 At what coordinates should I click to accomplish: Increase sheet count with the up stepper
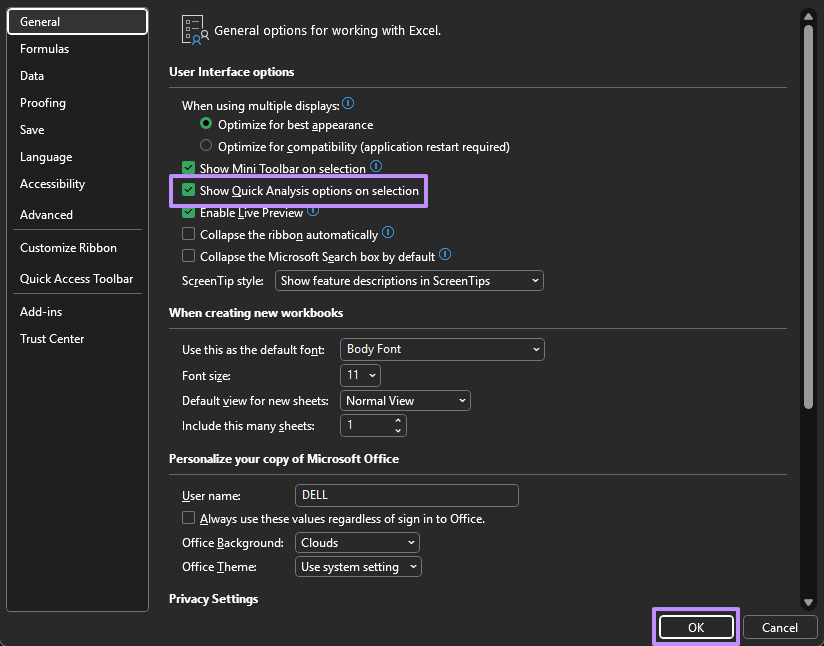coord(398,421)
